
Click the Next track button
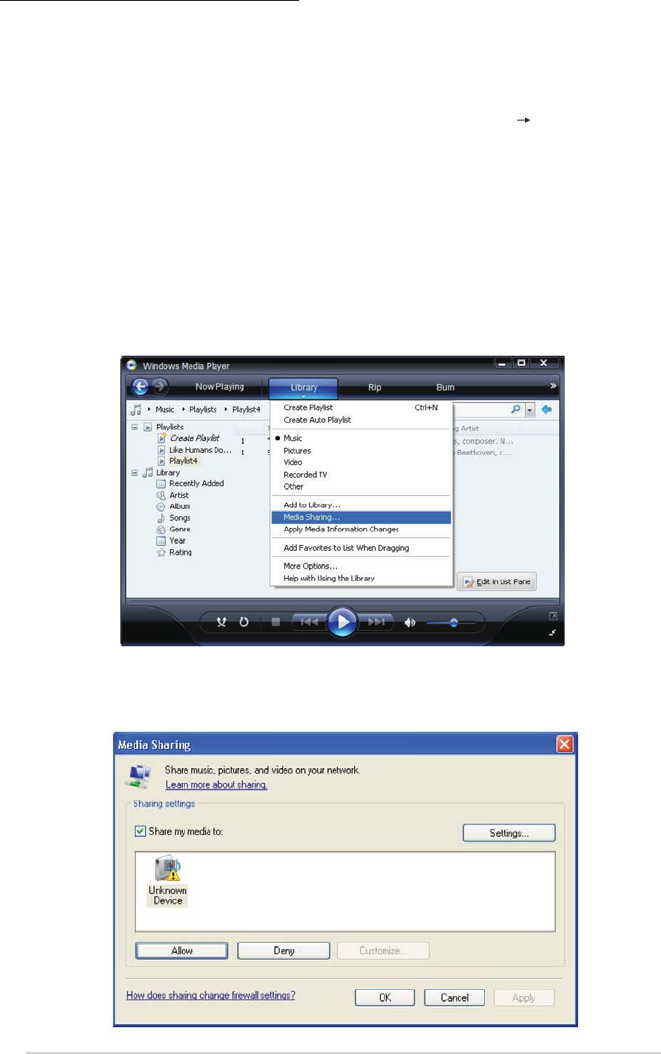pyautogui.click(x=375, y=622)
